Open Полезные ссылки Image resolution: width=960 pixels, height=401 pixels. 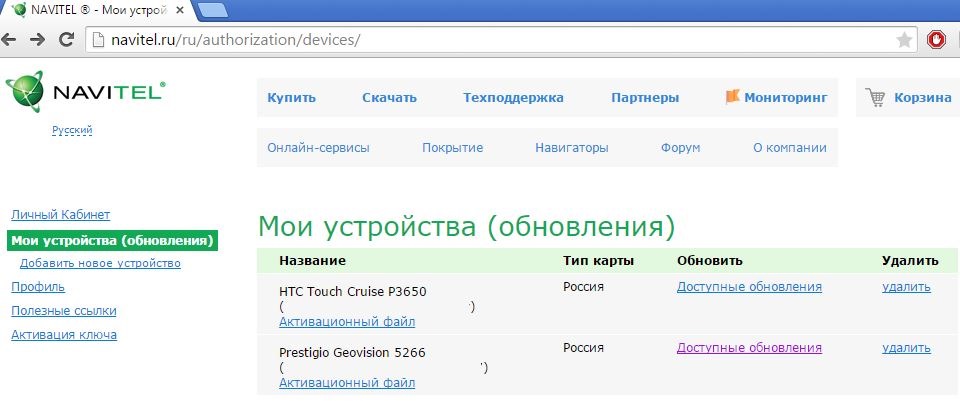(64, 310)
